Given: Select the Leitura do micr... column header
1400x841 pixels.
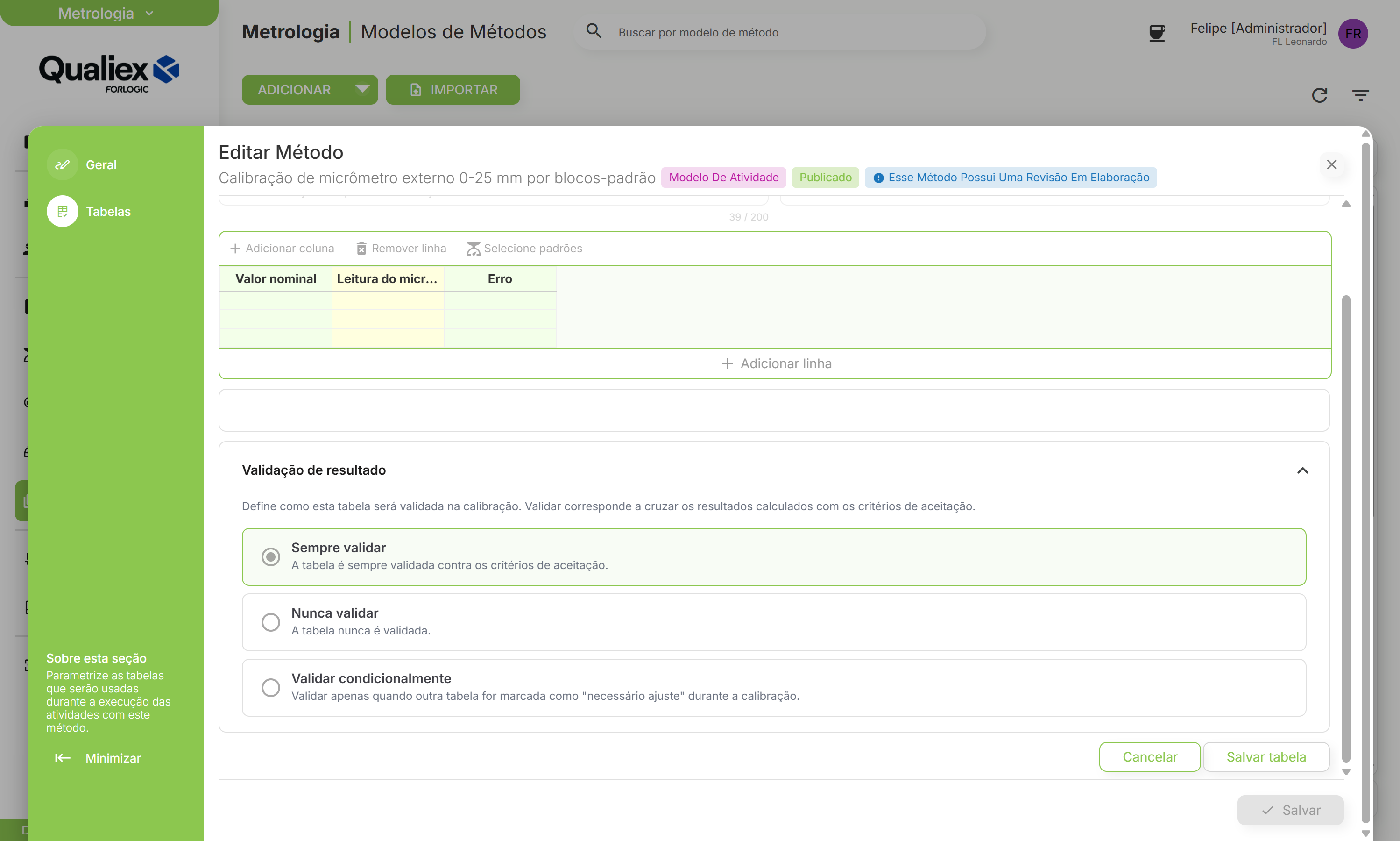Looking at the screenshot, I should (x=388, y=279).
